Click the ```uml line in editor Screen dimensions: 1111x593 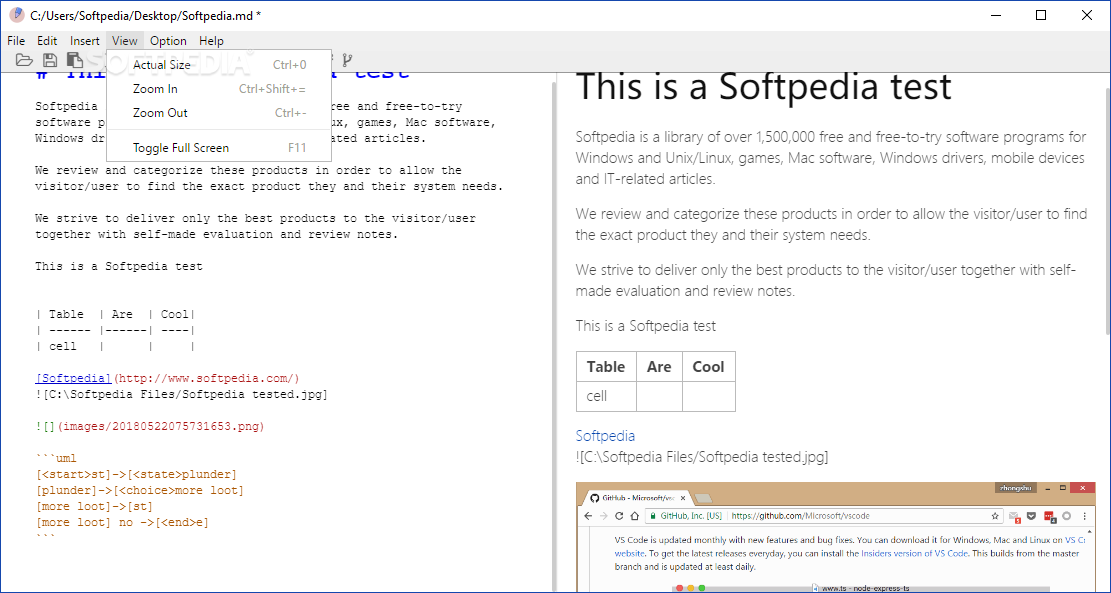(56, 458)
